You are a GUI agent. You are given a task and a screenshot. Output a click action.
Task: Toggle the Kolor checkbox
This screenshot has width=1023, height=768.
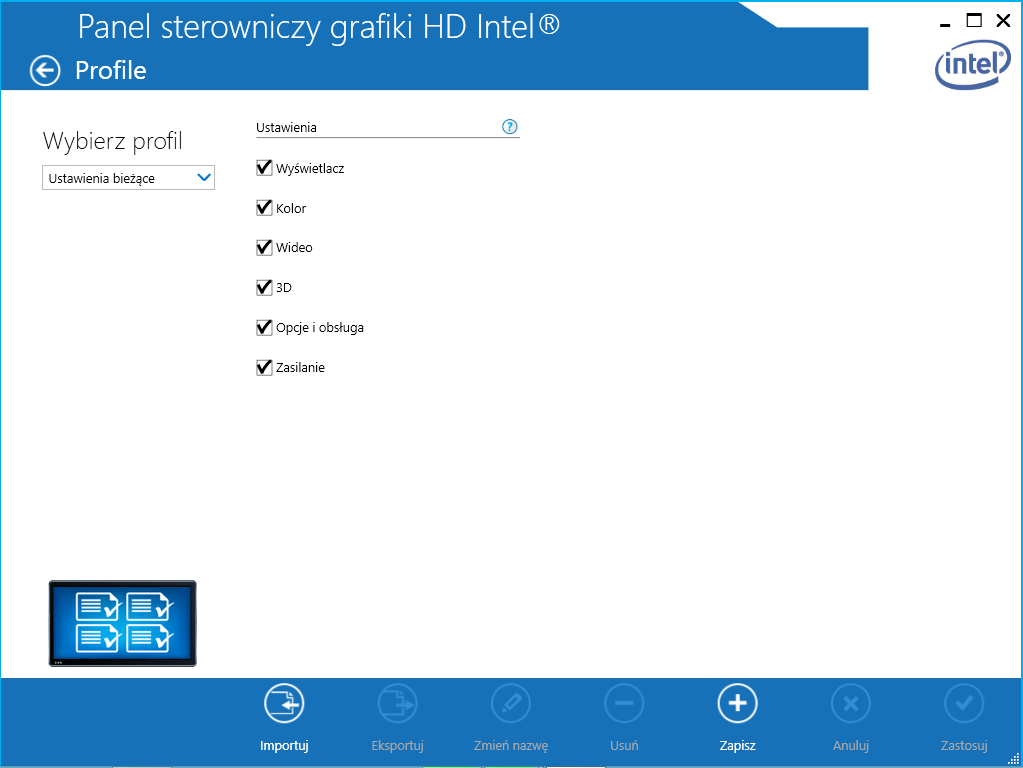point(265,208)
